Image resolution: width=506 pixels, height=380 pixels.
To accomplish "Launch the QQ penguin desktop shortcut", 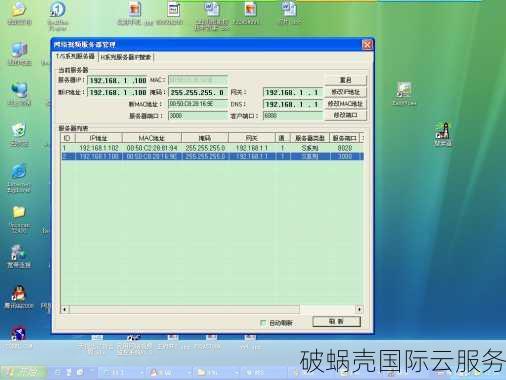I will click(x=19, y=293).
